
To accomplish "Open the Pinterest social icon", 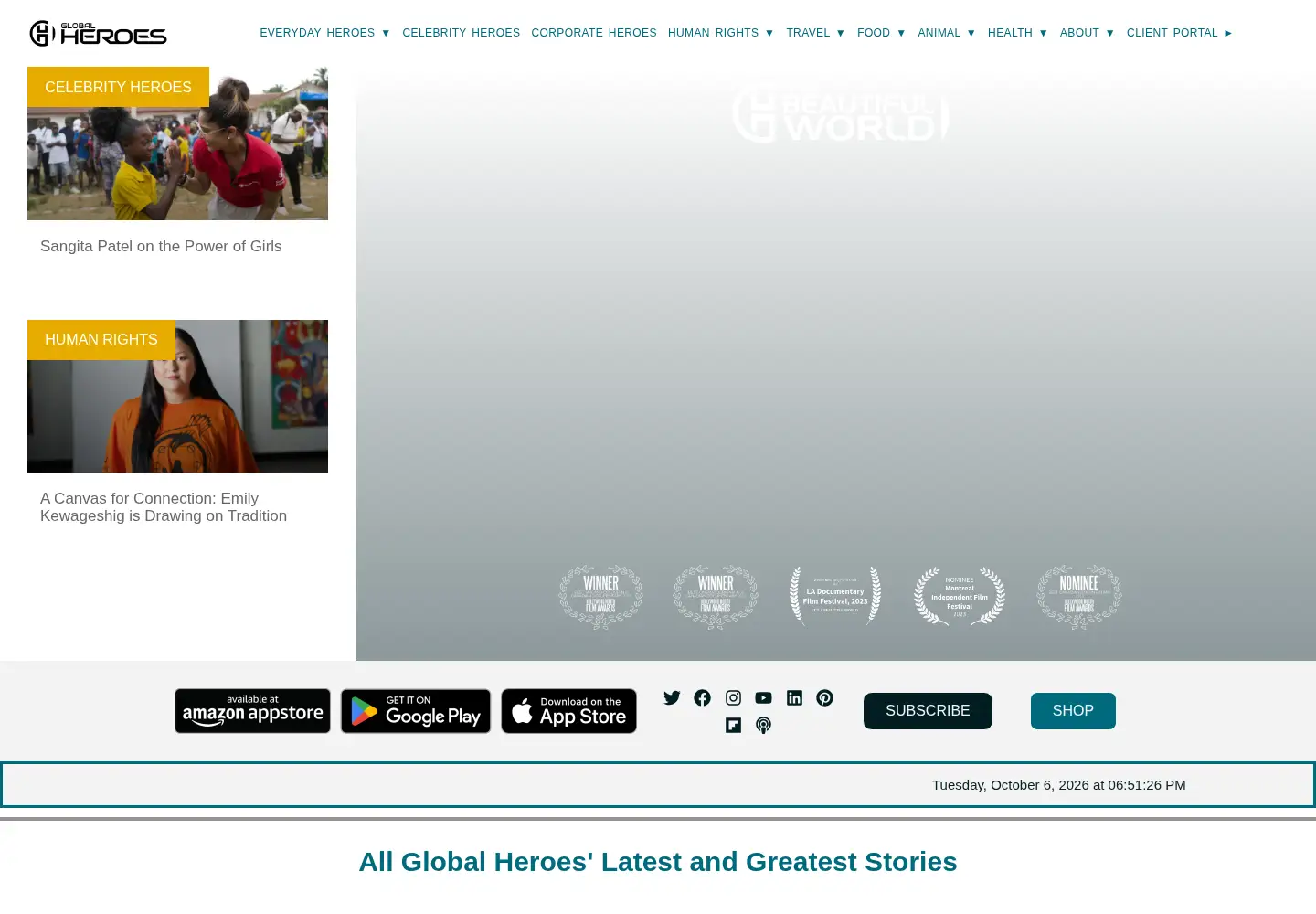I will coord(824,698).
